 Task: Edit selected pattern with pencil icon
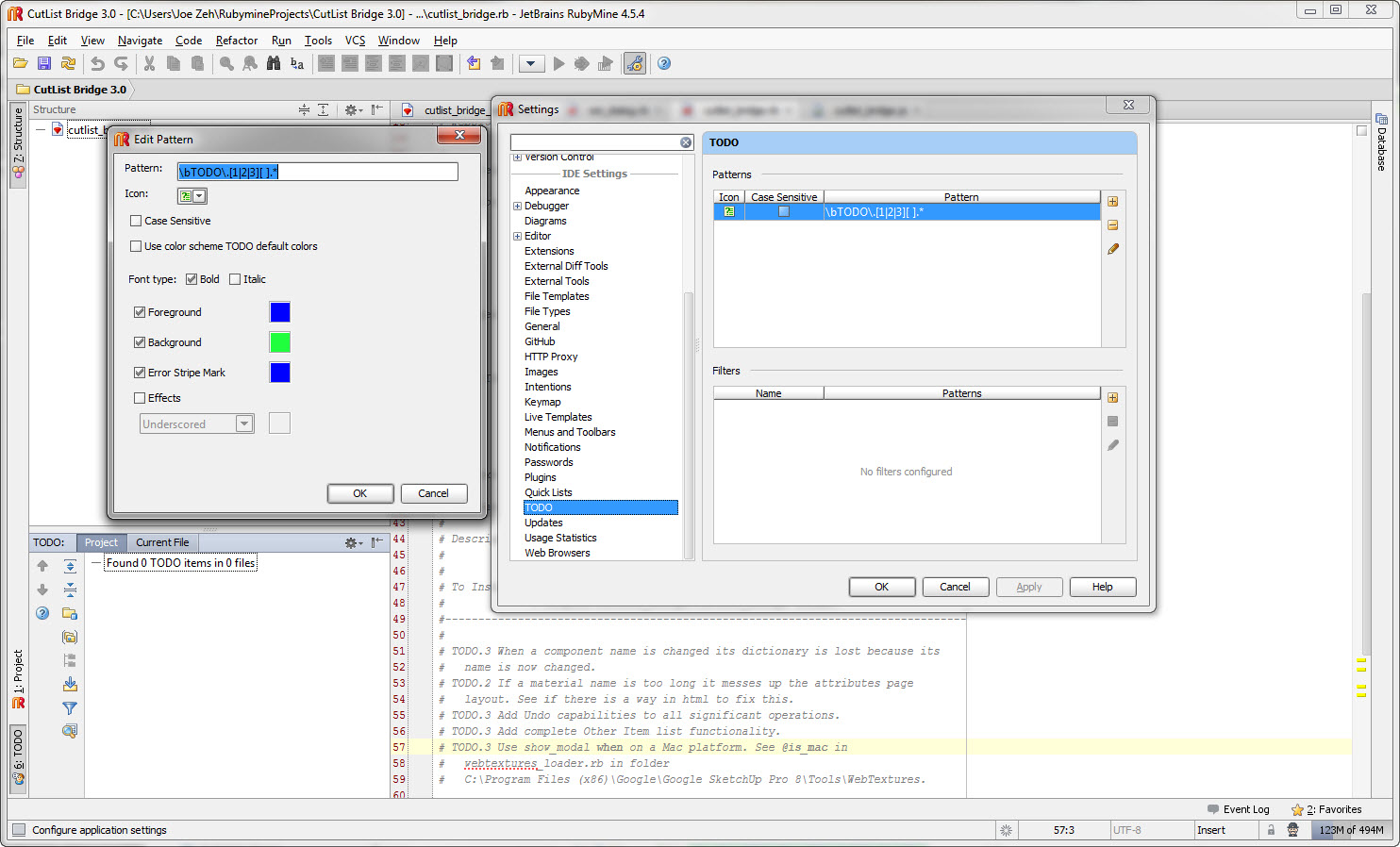tap(1112, 249)
